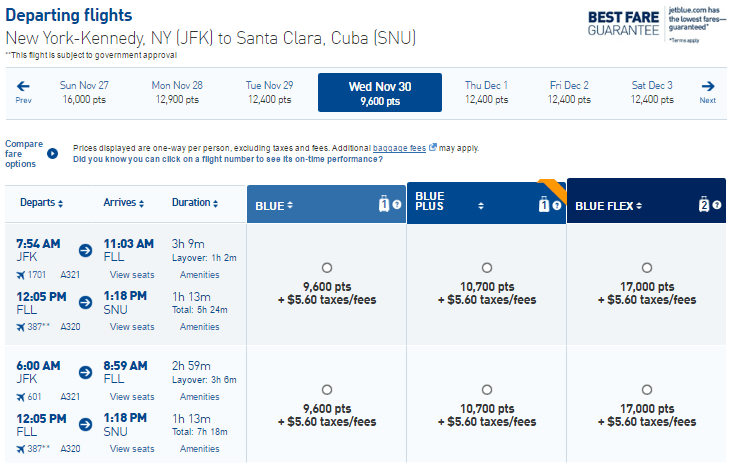This screenshot has height=466, width=730.
Task: Click the Blue fare help question mark
Action: (397, 205)
